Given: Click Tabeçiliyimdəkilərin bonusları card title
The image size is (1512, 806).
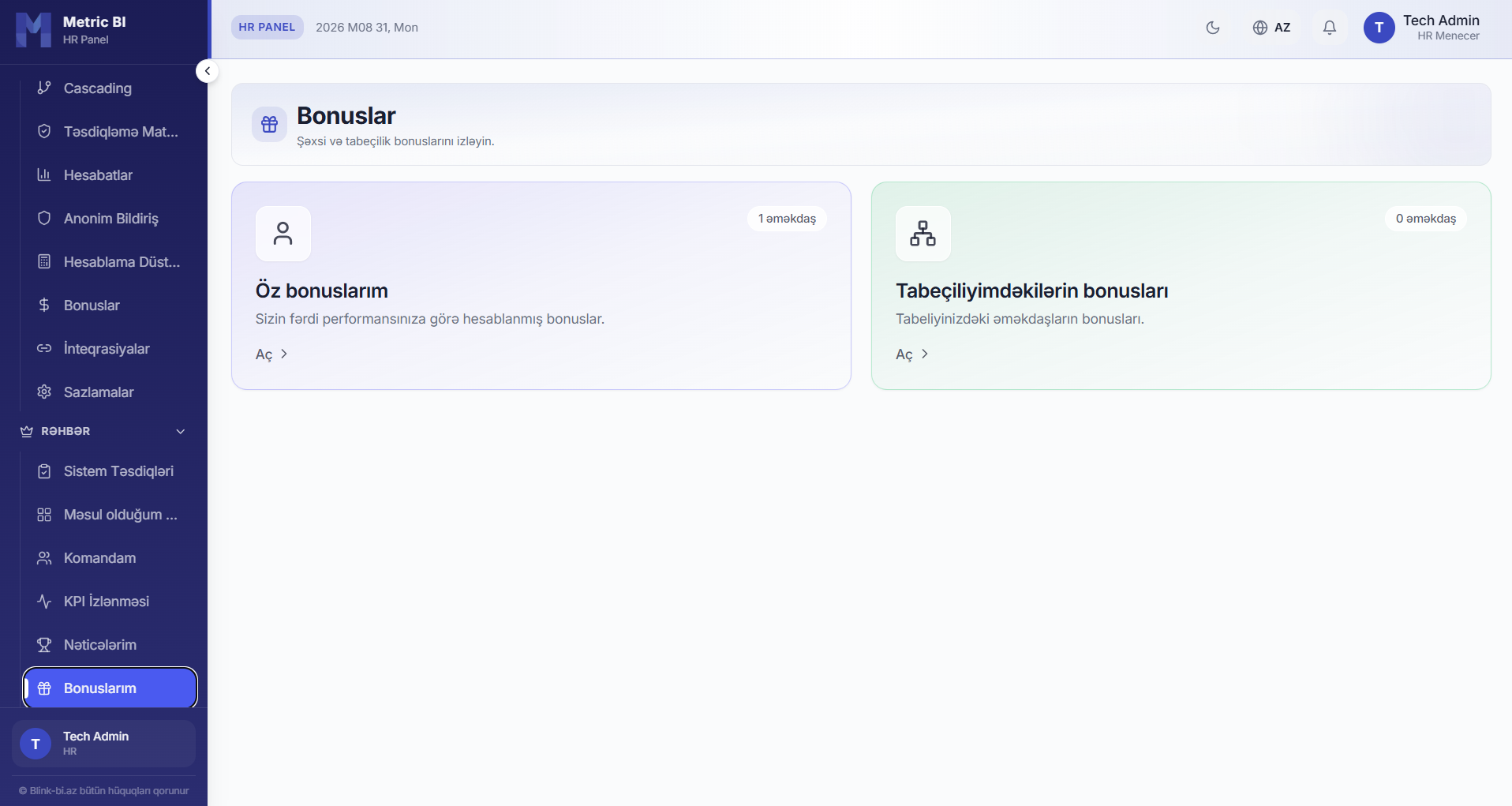Looking at the screenshot, I should point(1032,291).
